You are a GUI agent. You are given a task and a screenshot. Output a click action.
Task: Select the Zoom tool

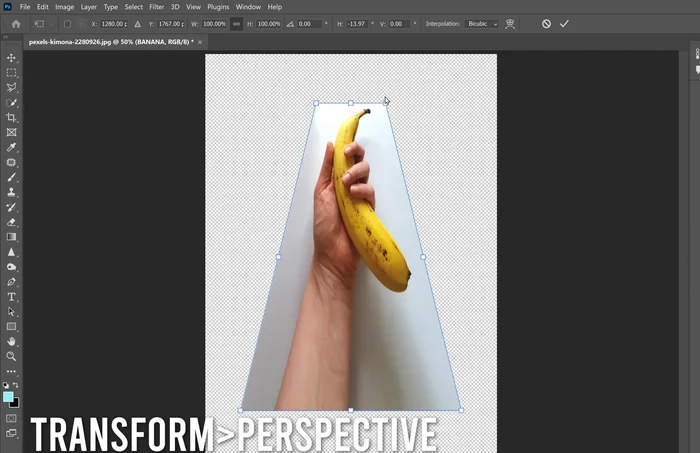pos(12,356)
